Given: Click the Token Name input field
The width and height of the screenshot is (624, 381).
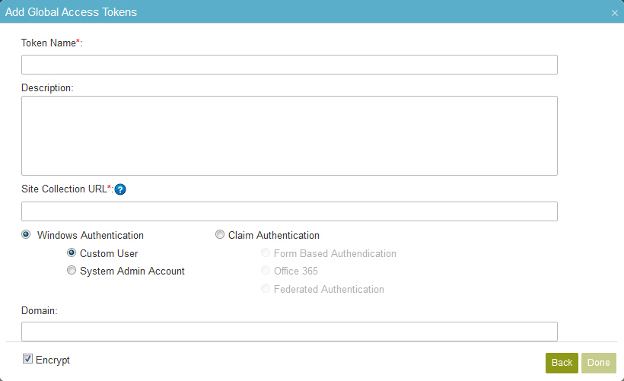Looking at the screenshot, I should (x=289, y=65).
